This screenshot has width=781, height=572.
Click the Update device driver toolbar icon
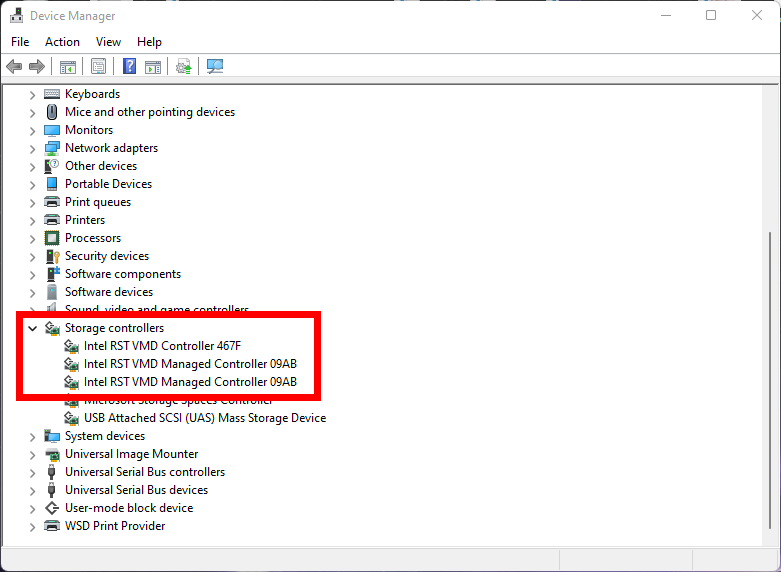pos(184,66)
